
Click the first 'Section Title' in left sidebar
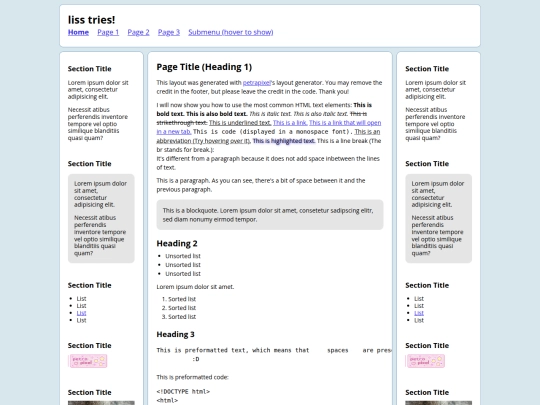coord(90,69)
